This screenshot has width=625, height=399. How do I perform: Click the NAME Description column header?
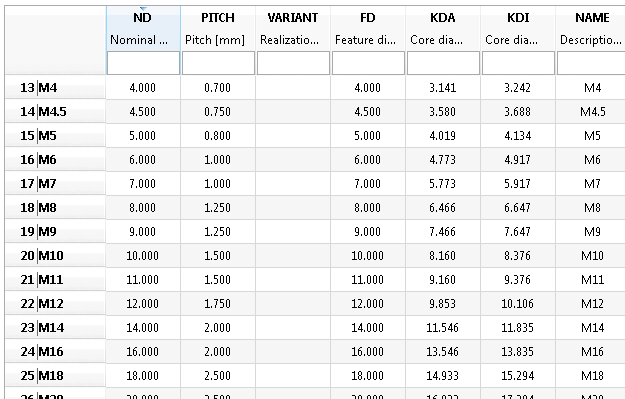[x=591, y=29]
